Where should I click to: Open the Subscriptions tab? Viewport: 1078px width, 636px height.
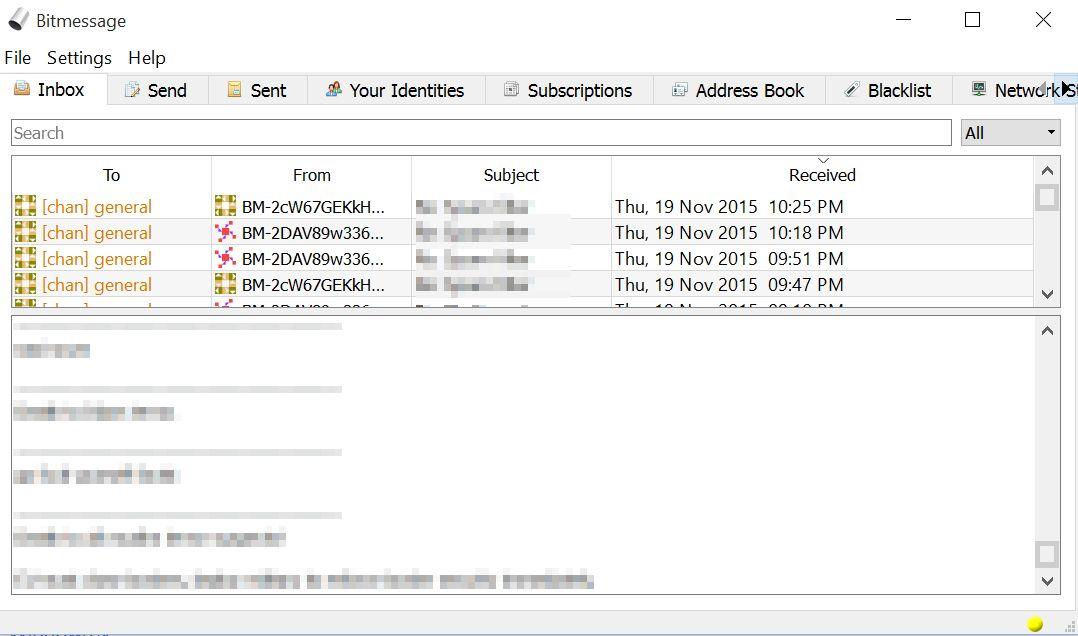[x=568, y=90]
